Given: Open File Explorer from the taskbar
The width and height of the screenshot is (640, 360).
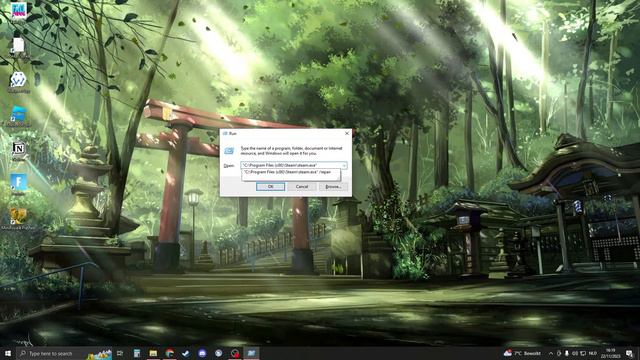Looking at the screenshot, I should click(153, 353).
